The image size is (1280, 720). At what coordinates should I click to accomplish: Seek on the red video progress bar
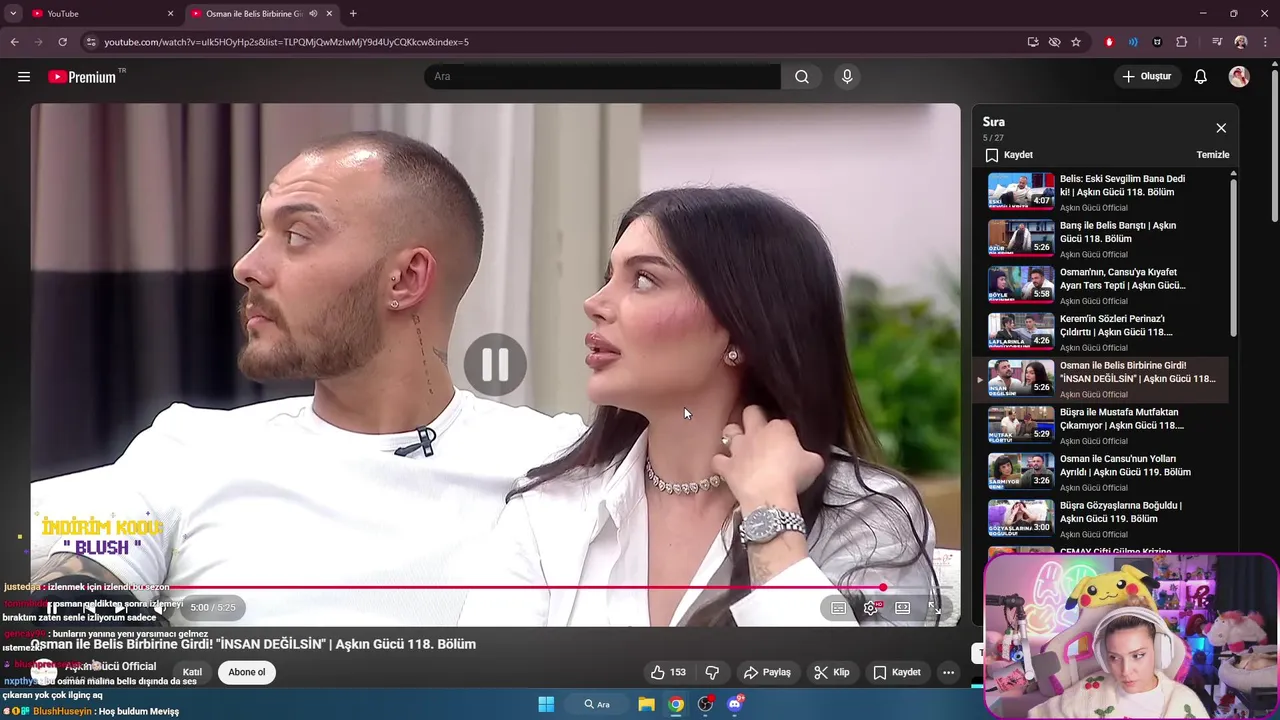(x=495, y=588)
